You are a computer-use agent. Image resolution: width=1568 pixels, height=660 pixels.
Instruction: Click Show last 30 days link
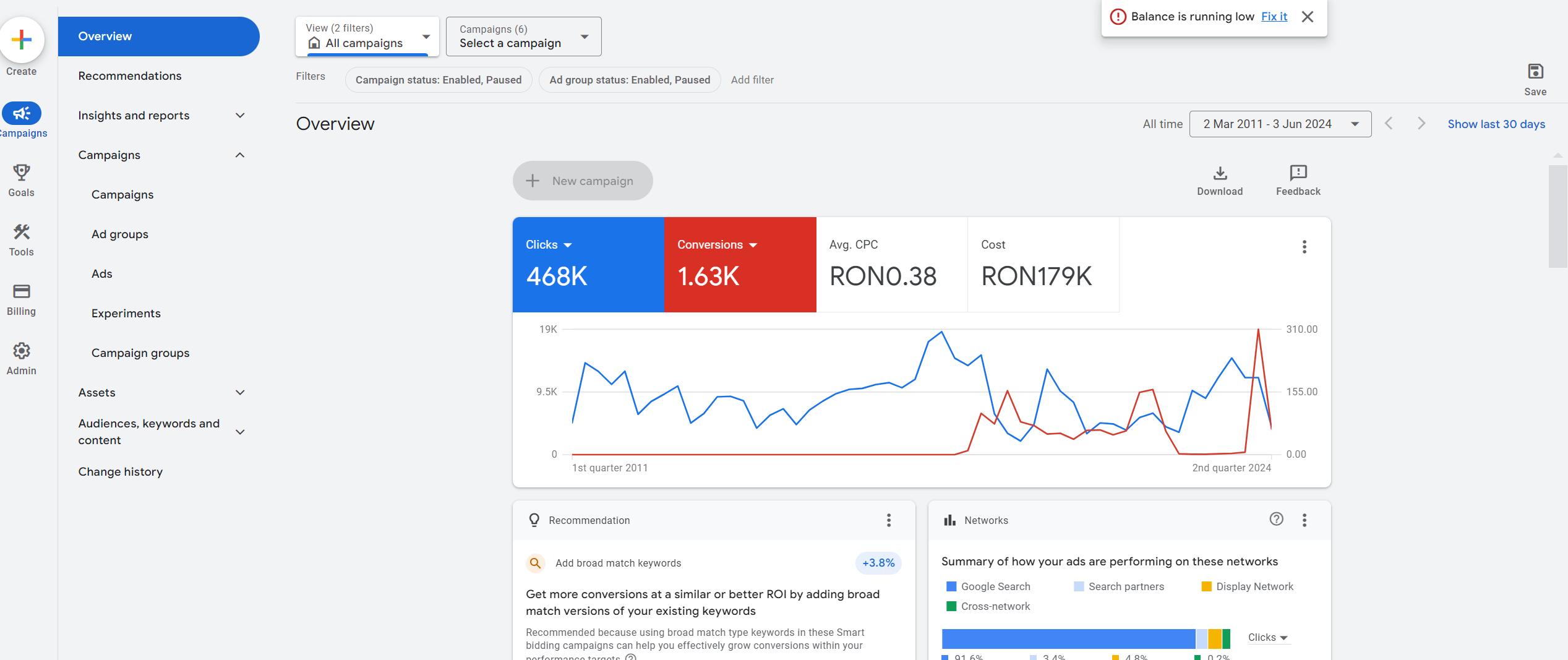pos(1496,124)
